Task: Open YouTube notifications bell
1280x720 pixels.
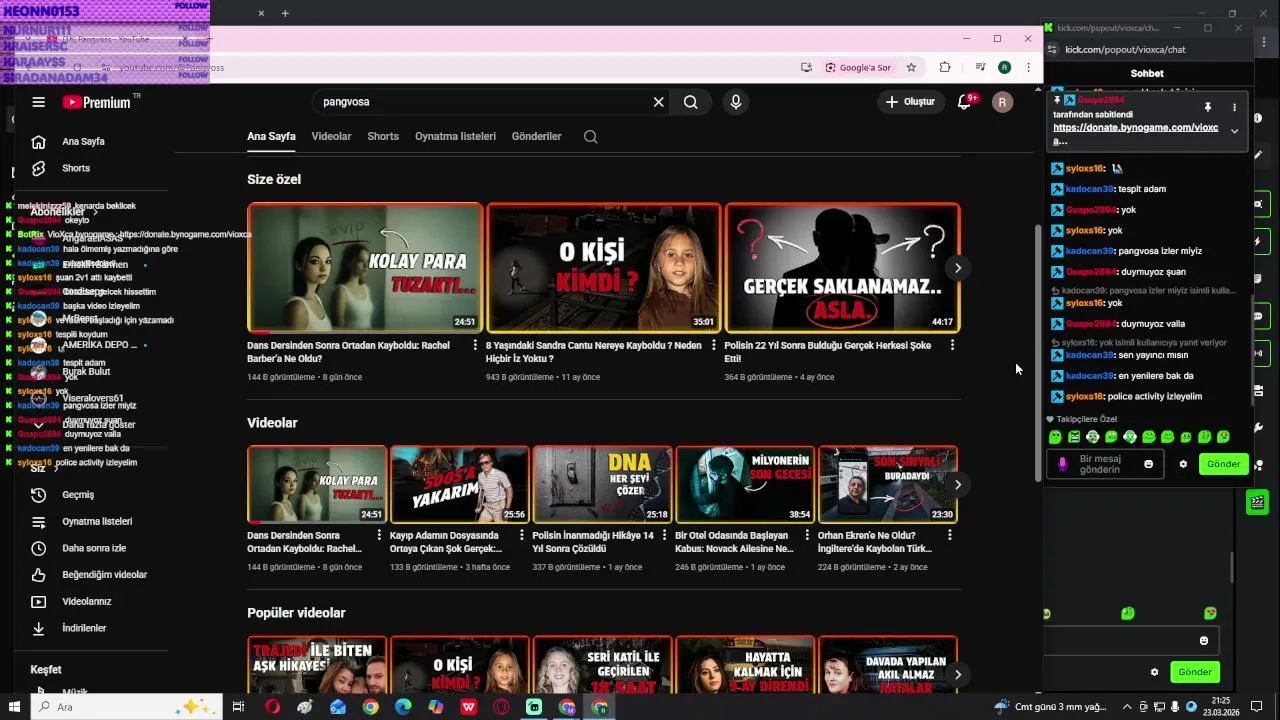Action: click(x=964, y=102)
